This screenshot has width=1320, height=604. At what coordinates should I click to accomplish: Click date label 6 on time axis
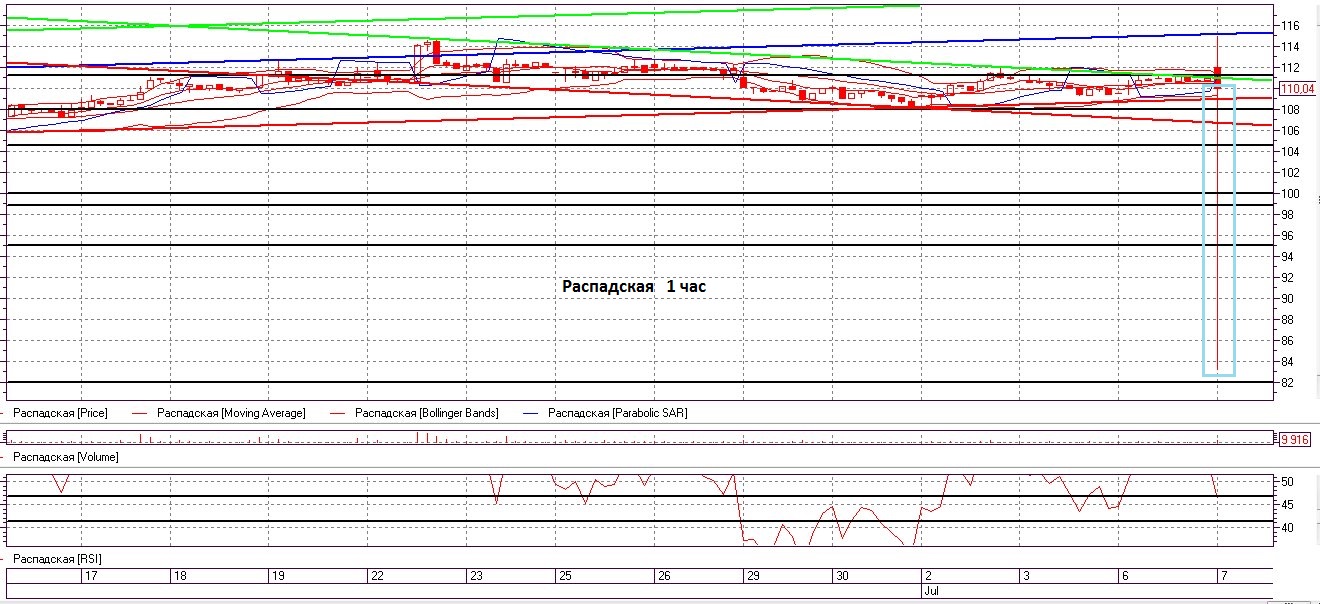coord(1125,576)
